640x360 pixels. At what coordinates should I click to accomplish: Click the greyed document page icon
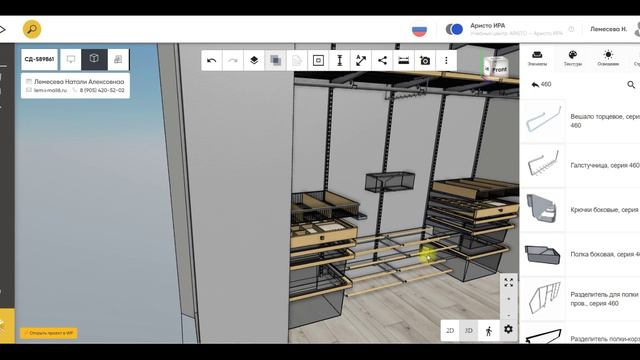click(297, 61)
